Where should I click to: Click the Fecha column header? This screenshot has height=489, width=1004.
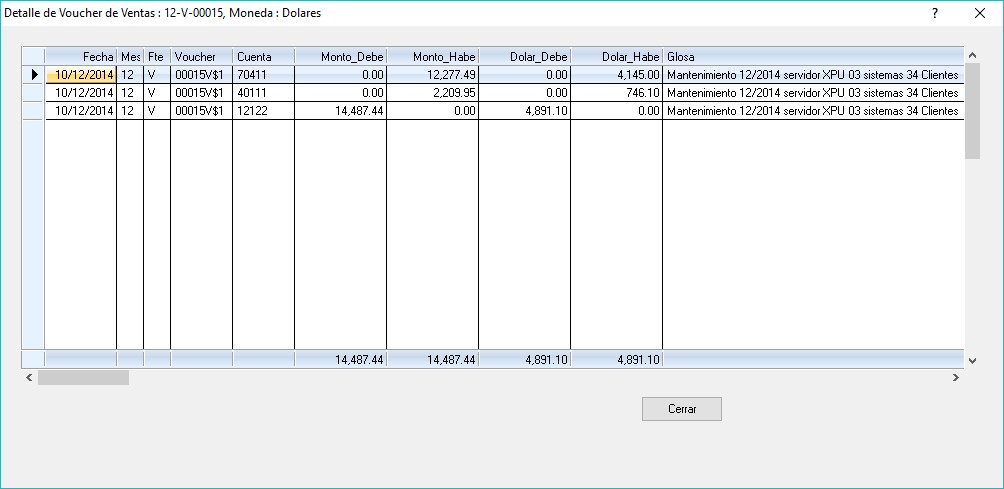coord(81,56)
